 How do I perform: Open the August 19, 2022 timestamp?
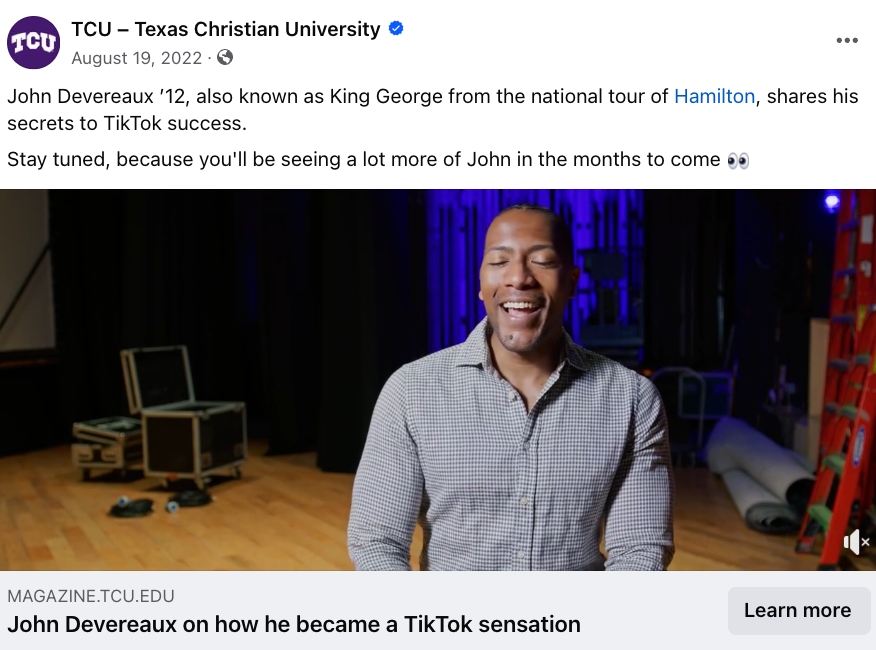(137, 58)
